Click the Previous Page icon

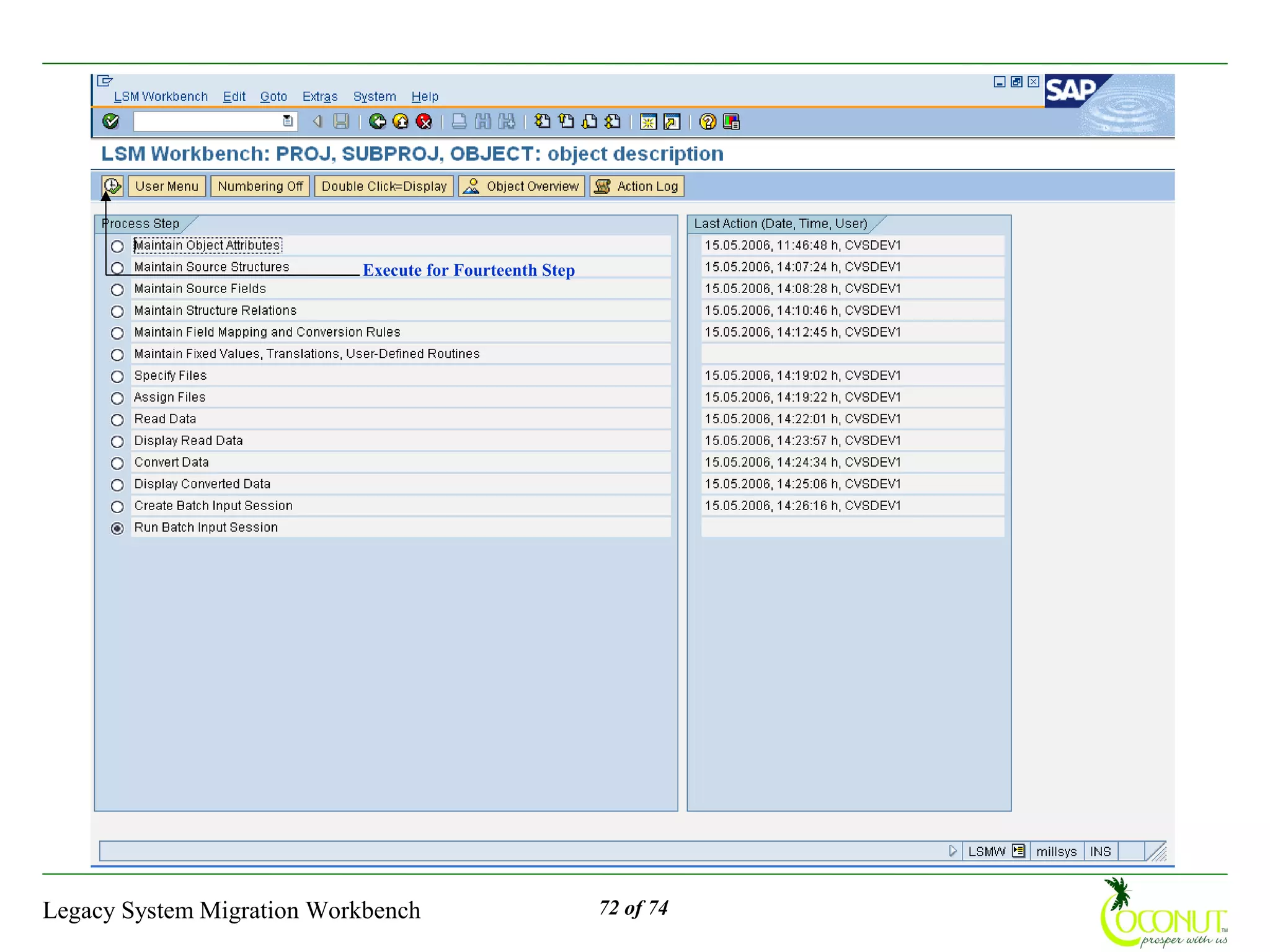coord(566,121)
